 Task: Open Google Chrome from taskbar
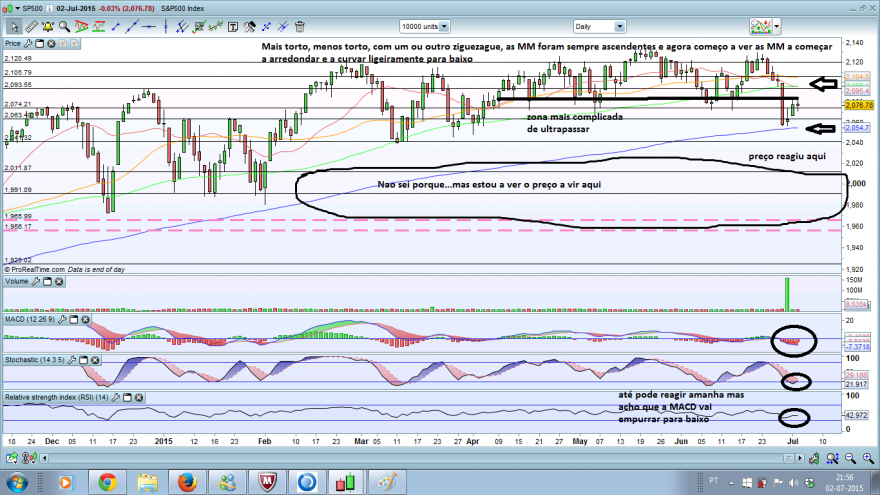(107, 482)
